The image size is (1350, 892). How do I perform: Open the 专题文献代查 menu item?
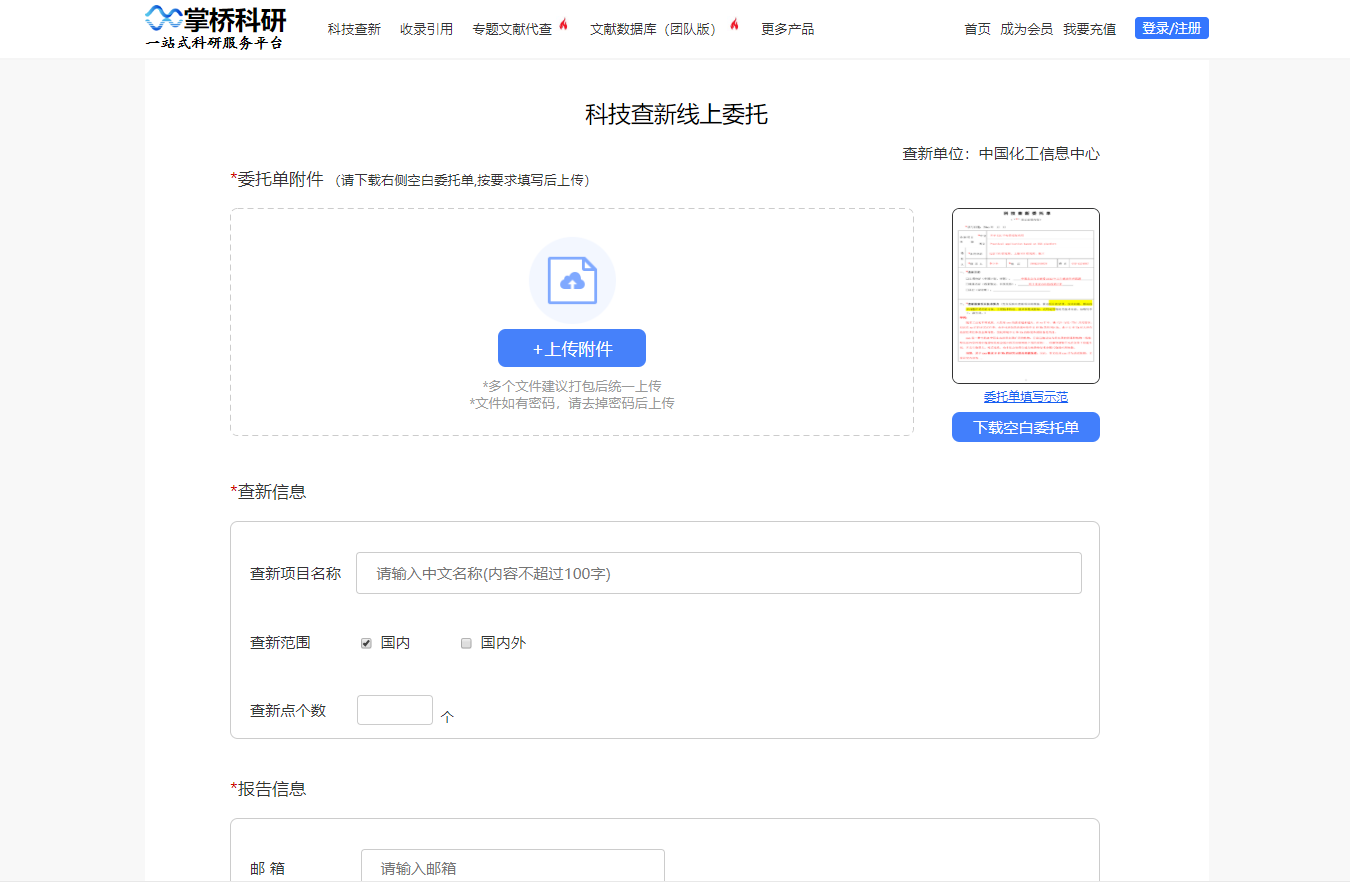512,29
